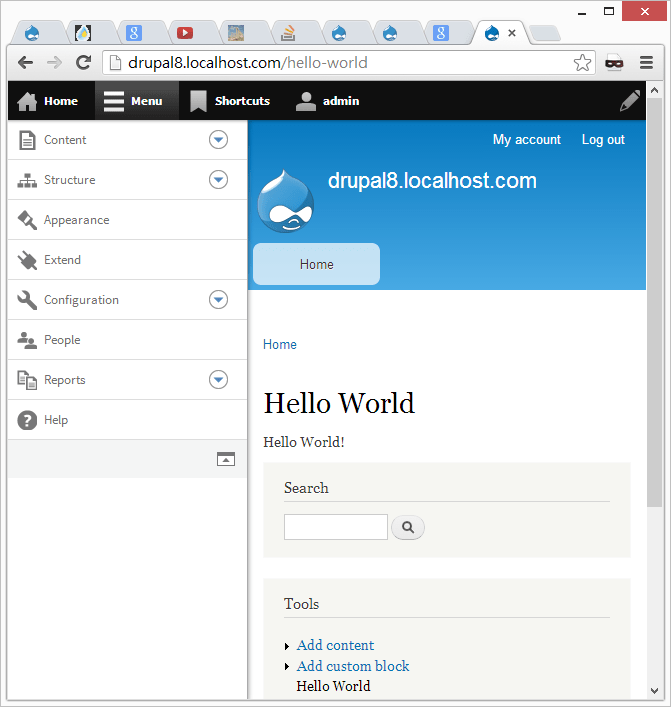
Task: Click into the Search text field
Action: point(335,527)
